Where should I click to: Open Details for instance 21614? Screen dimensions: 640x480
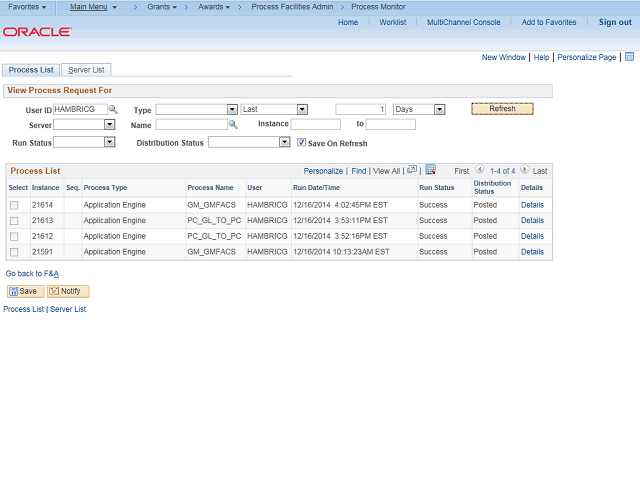pyautogui.click(x=532, y=205)
